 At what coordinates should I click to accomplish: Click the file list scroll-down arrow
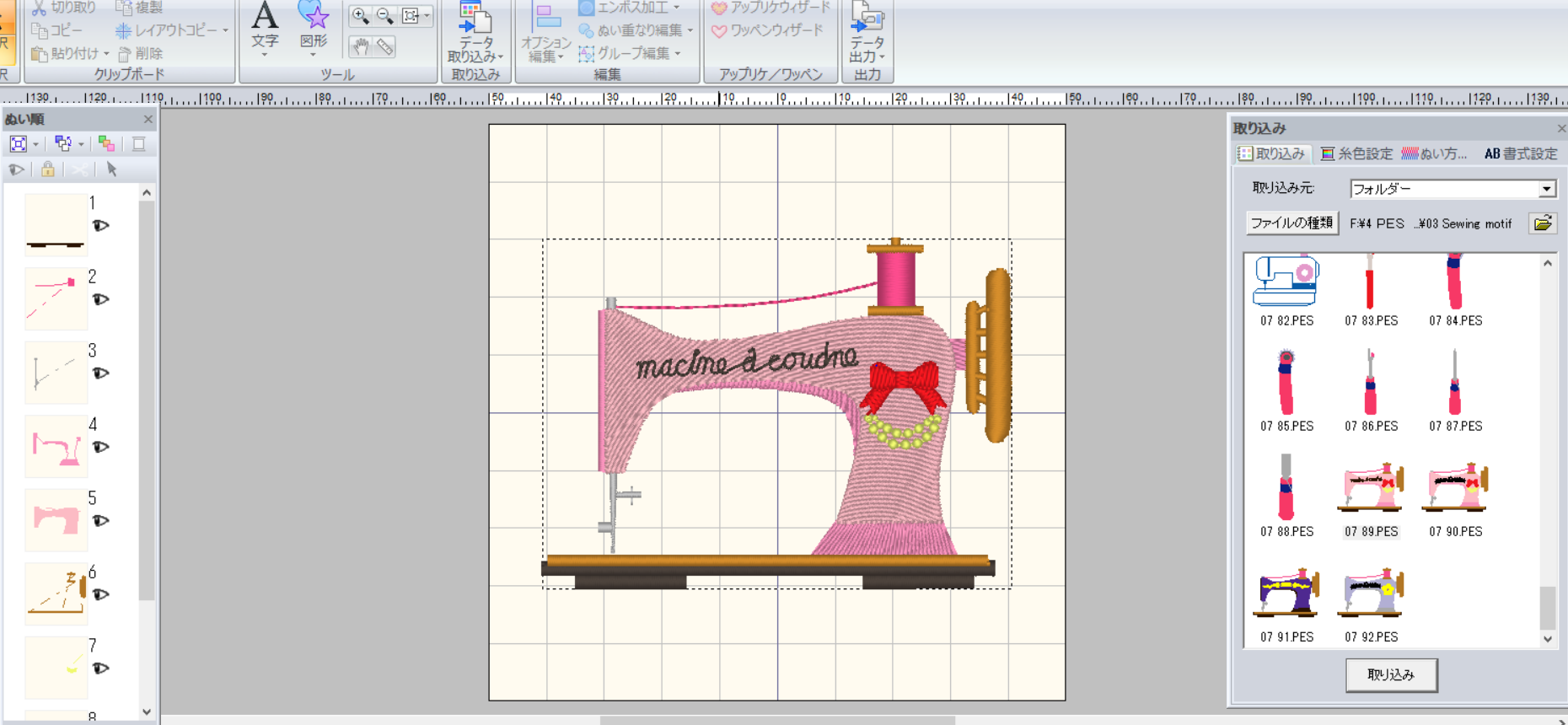pyautogui.click(x=1548, y=639)
